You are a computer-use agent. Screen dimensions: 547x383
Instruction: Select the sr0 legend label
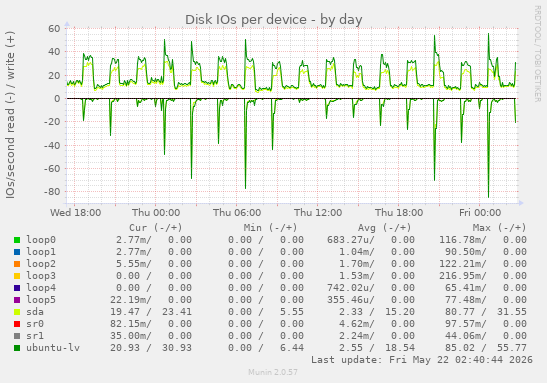pos(35,324)
